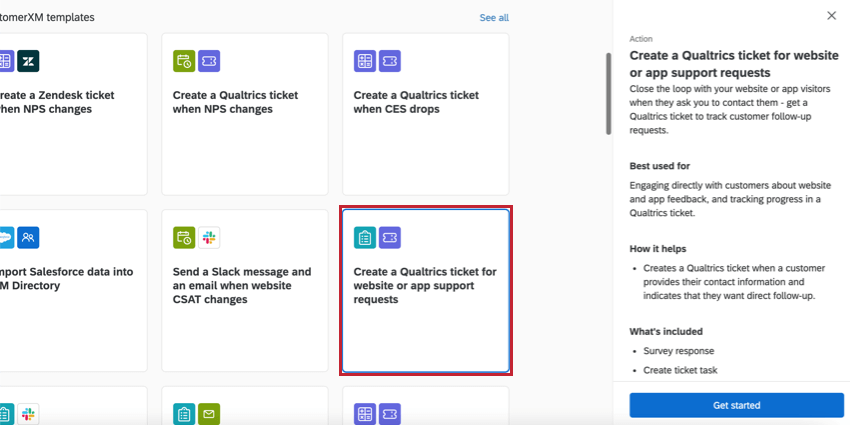
Task: Select Create a Qualtrics ticket when CES drops
Action: [x=425, y=114]
